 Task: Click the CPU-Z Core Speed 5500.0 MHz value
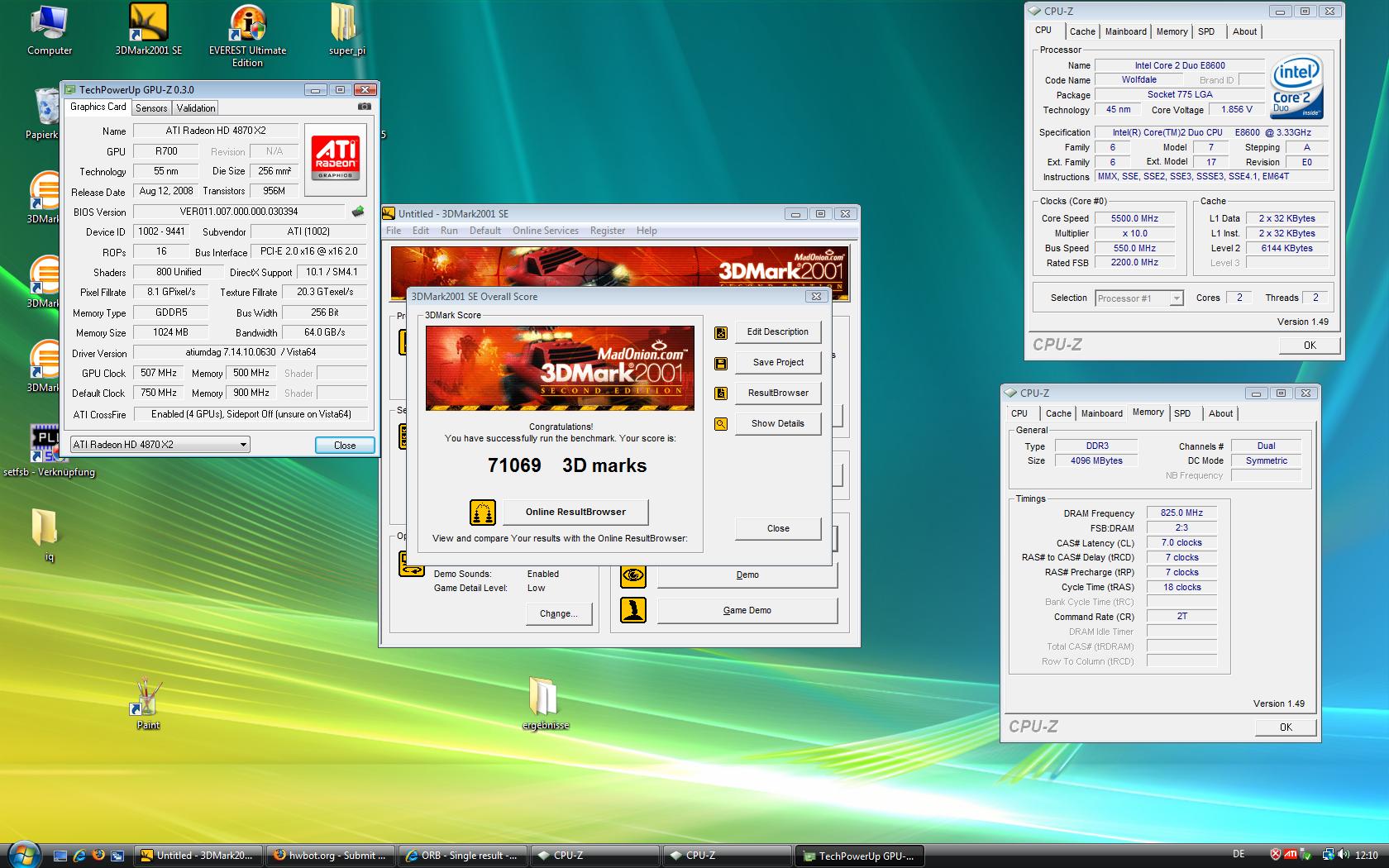click(1134, 219)
